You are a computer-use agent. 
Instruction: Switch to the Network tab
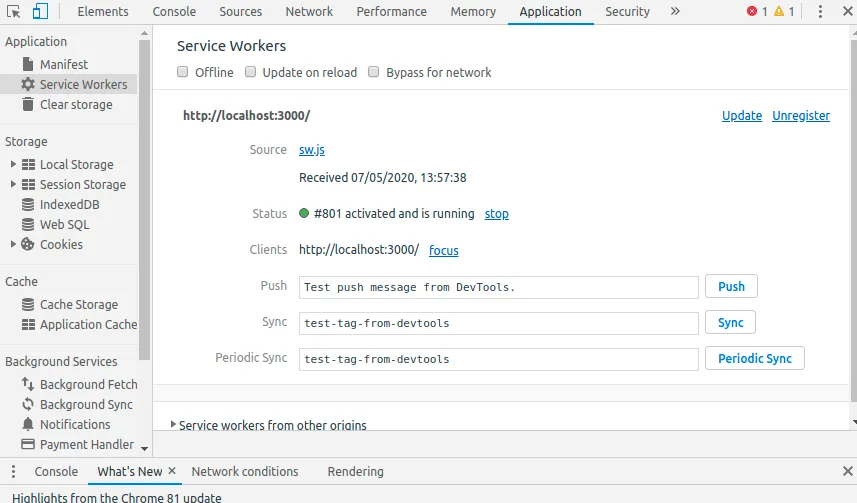309,12
